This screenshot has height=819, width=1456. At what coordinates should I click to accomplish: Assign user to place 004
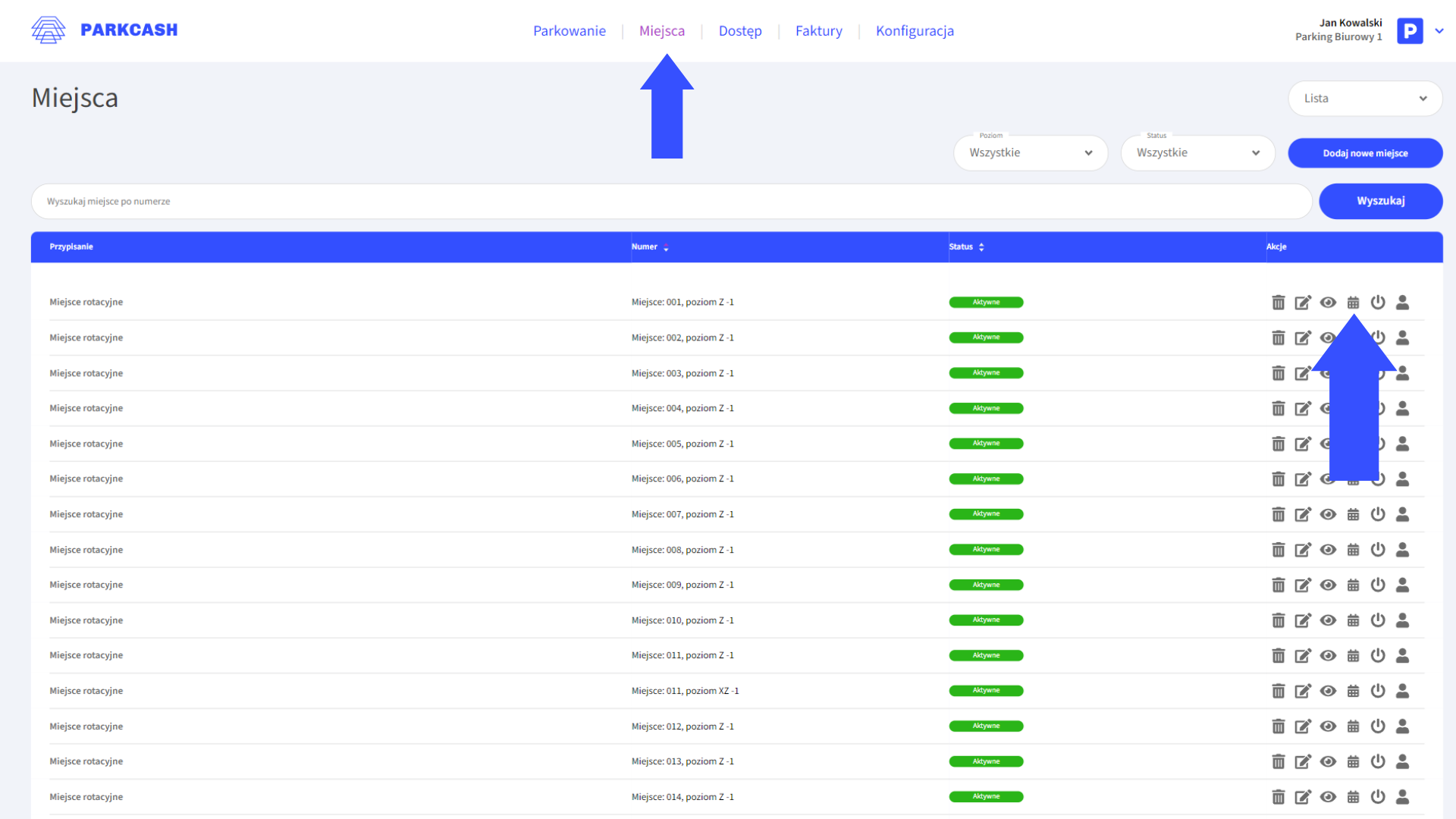[x=1402, y=409]
